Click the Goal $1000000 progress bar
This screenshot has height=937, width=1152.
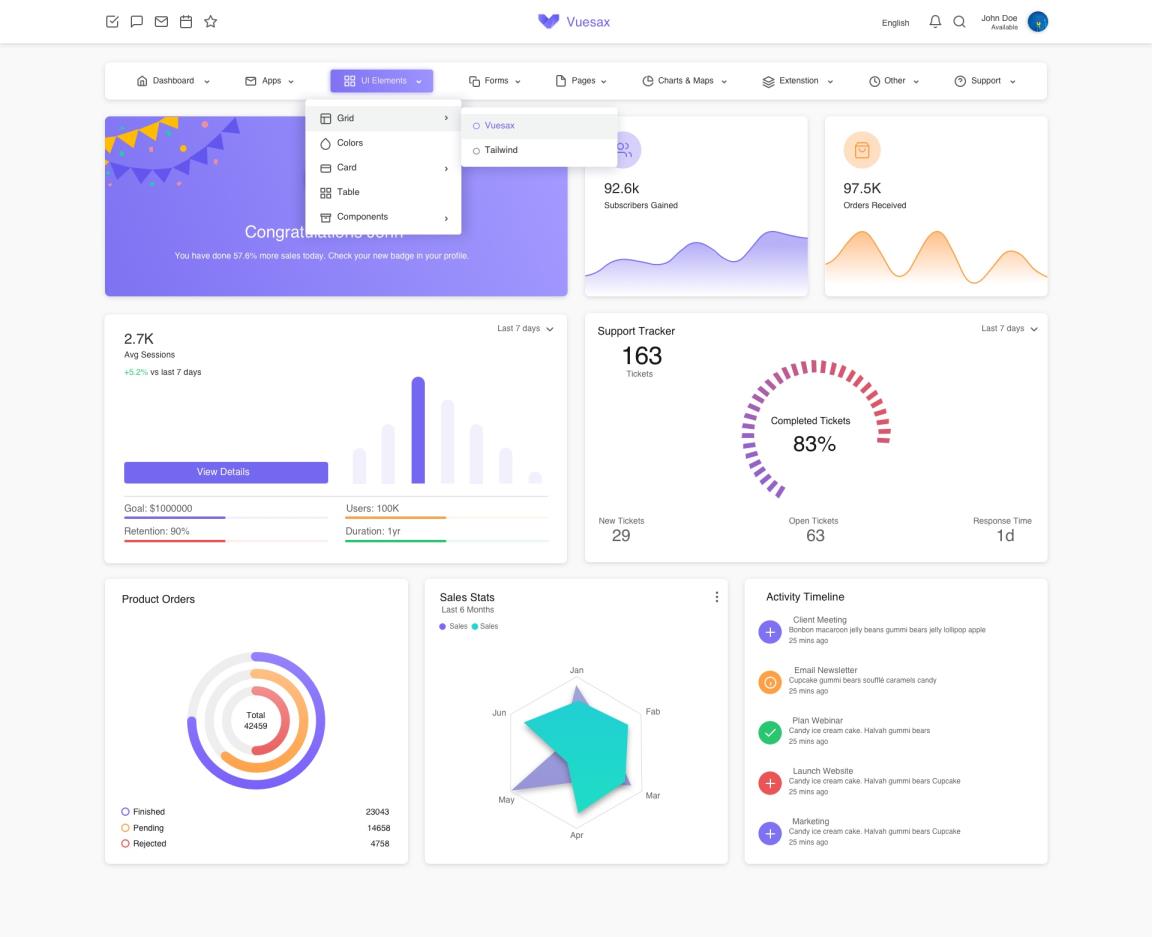(225, 517)
